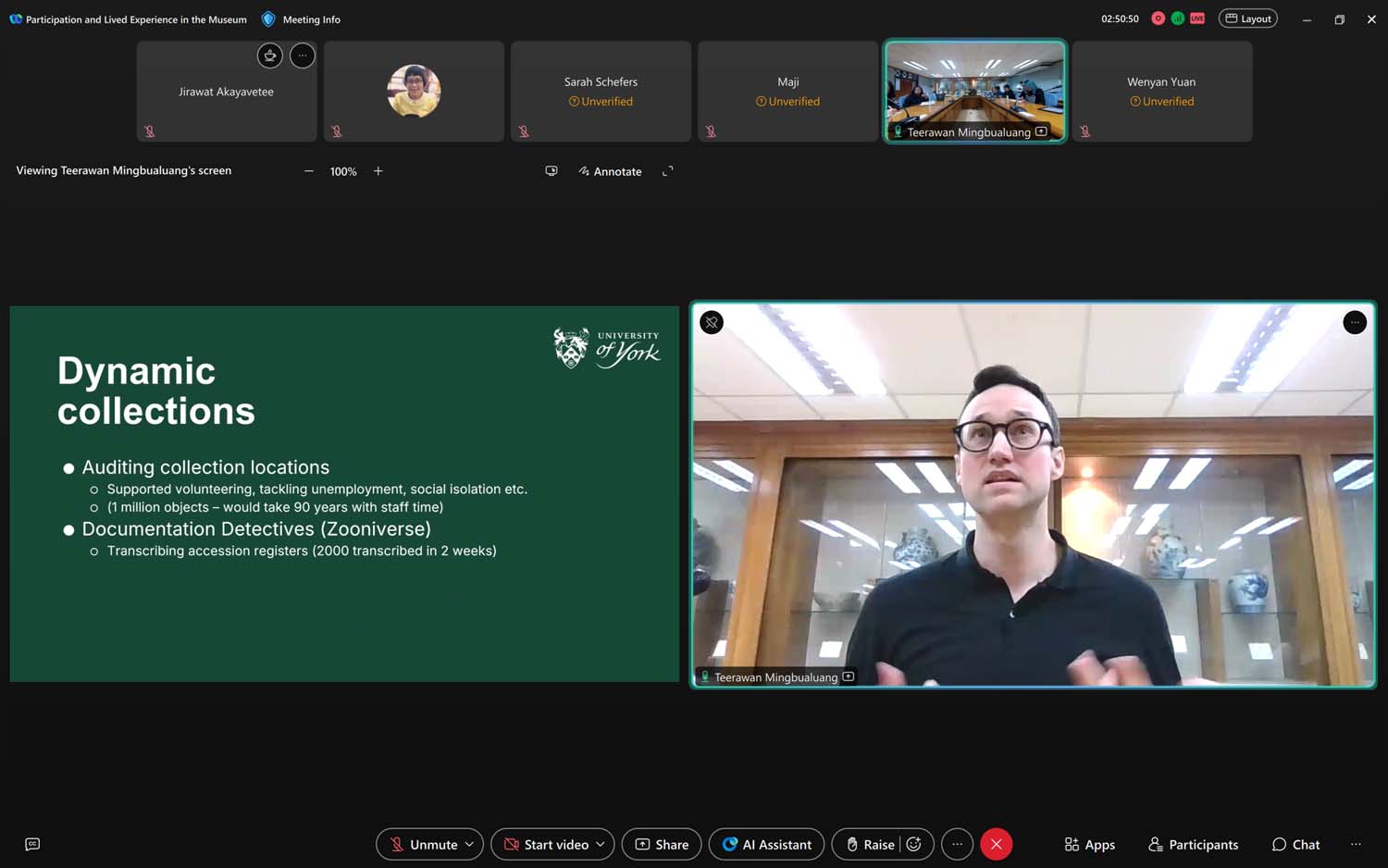Open the Layout dropdown
Image resolution: width=1388 pixels, height=868 pixels.
coord(1247,19)
